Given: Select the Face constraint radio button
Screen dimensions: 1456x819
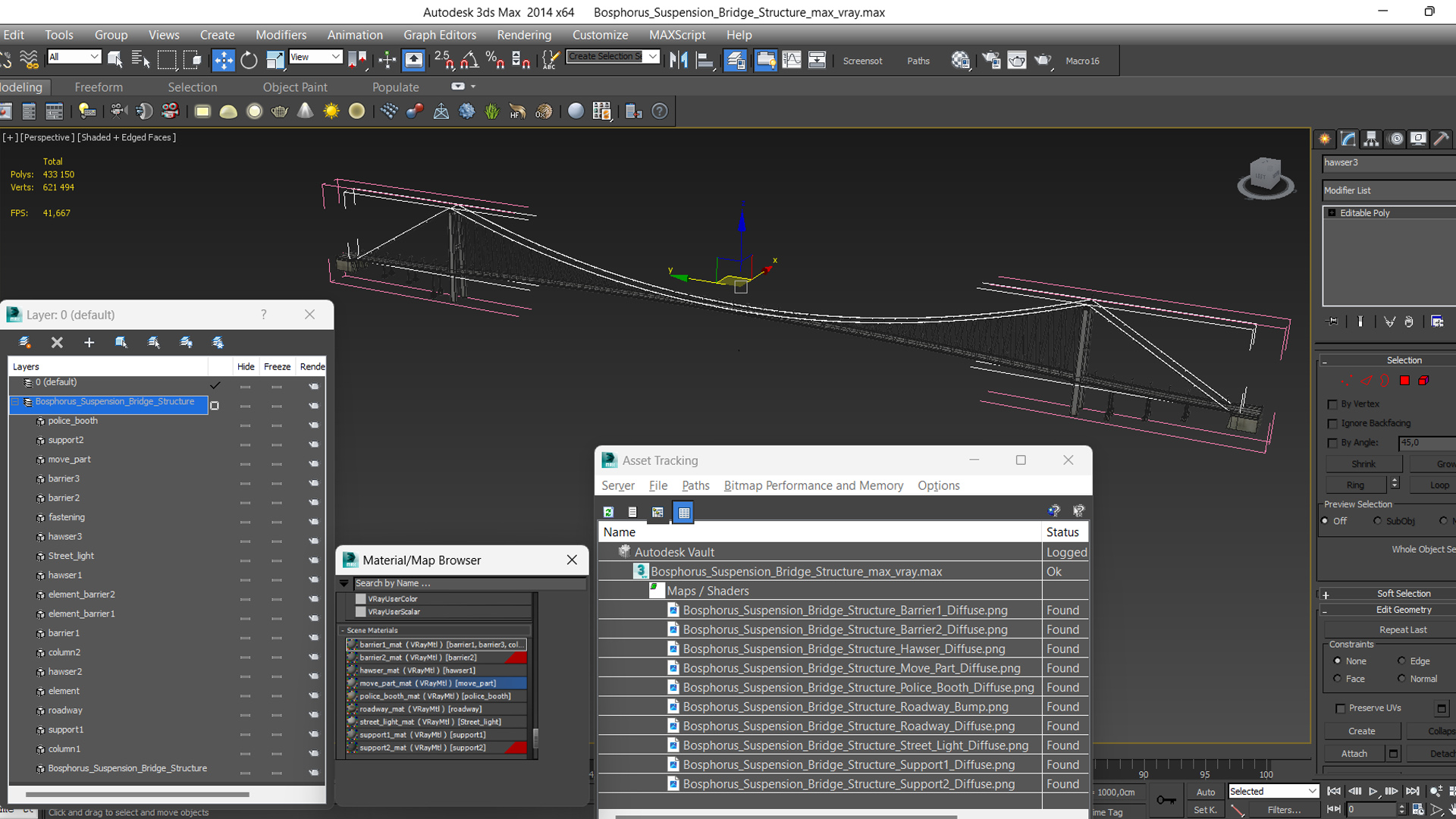Looking at the screenshot, I should tap(1338, 679).
